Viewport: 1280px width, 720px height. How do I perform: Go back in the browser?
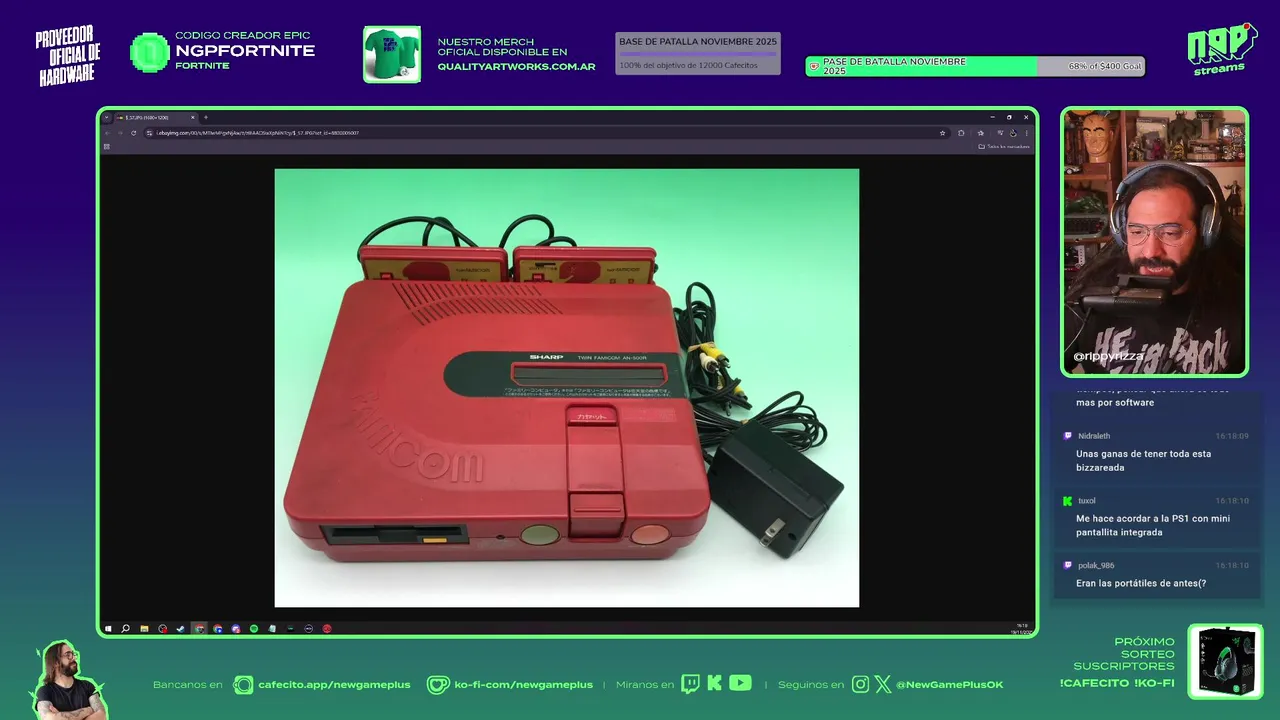pyautogui.click(x=107, y=132)
